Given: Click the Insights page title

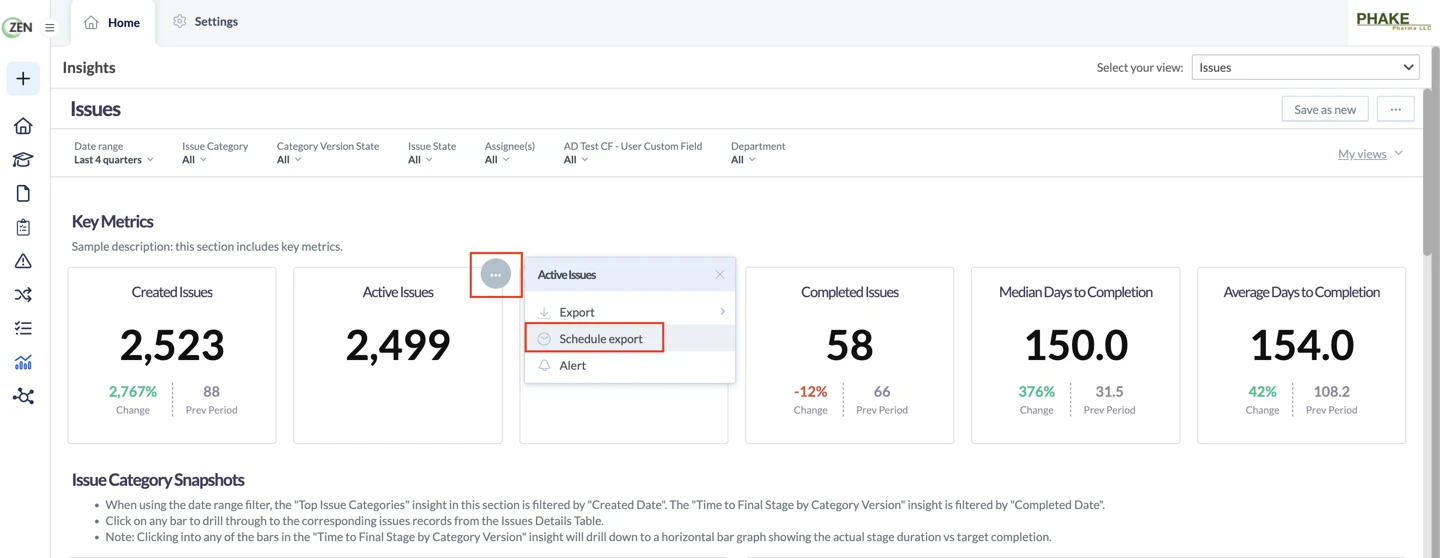Looking at the screenshot, I should tap(89, 67).
